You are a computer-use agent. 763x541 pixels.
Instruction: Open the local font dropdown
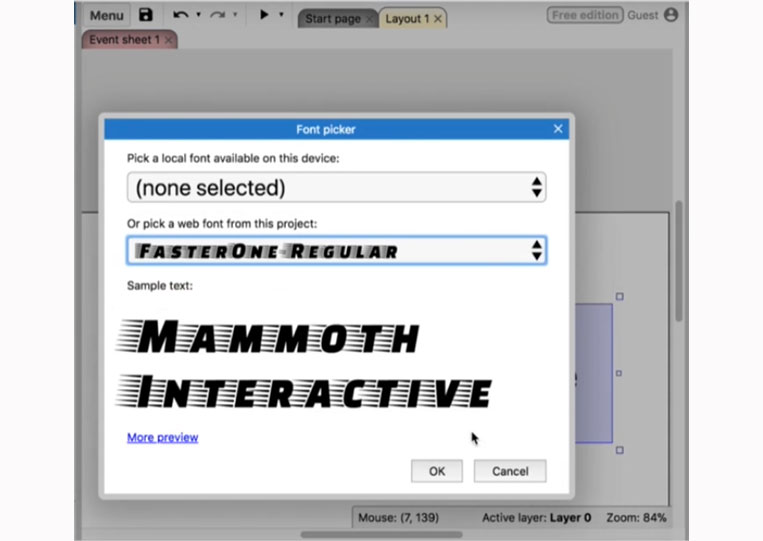336,188
